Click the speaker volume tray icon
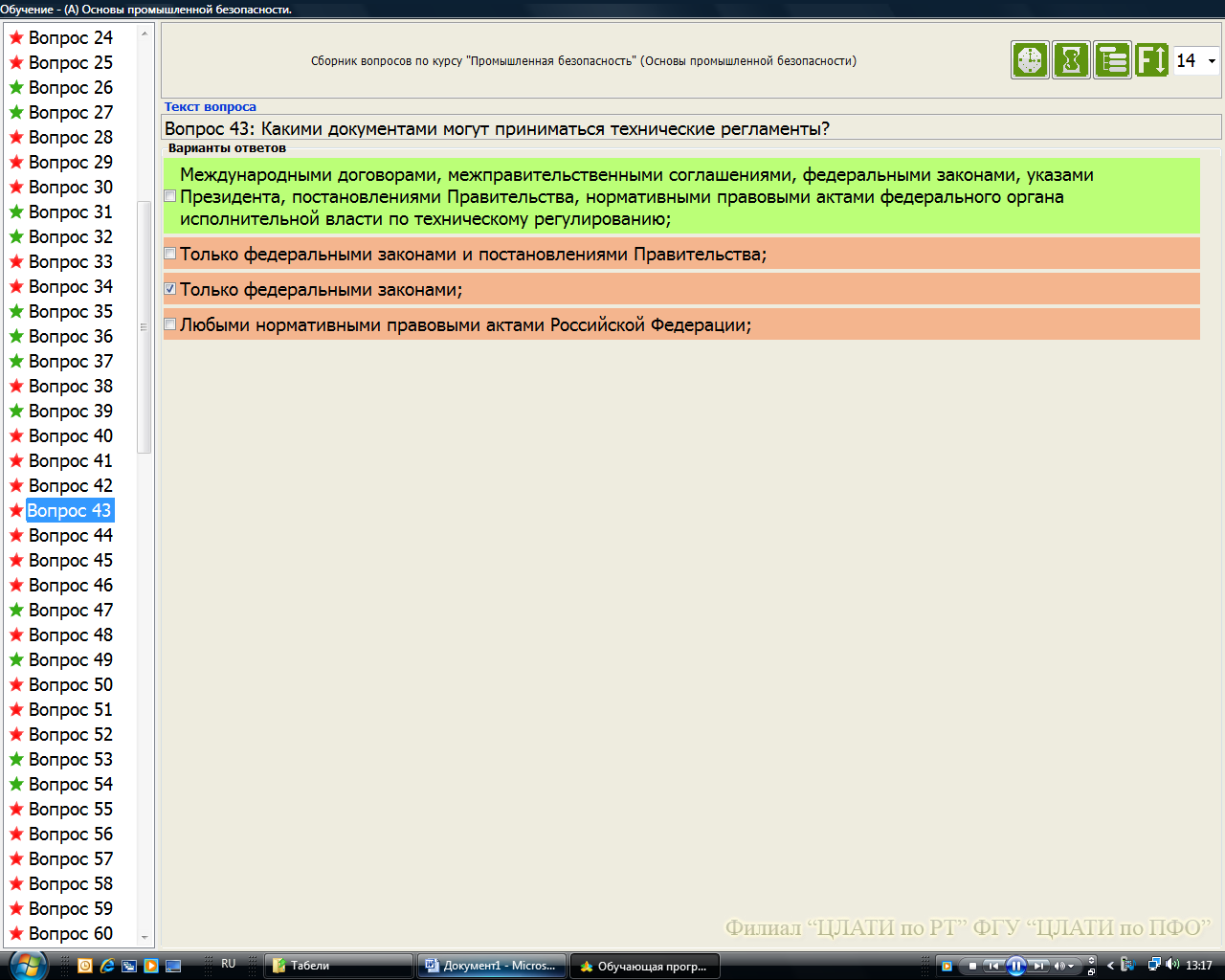The width and height of the screenshot is (1225, 980). pyautogui.click(x=1172, y=965)
